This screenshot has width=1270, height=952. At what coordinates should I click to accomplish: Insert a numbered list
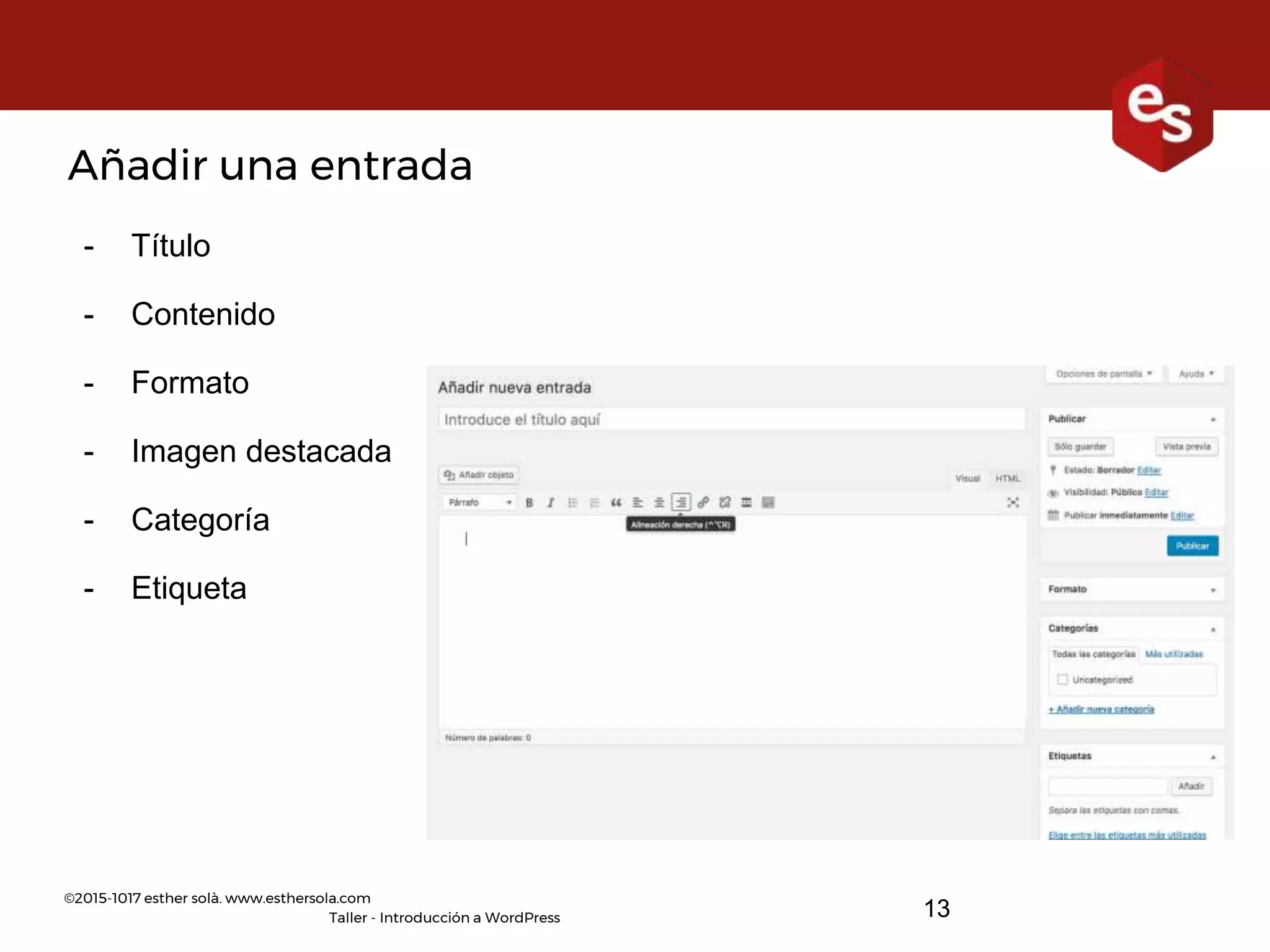coord(594,503)
